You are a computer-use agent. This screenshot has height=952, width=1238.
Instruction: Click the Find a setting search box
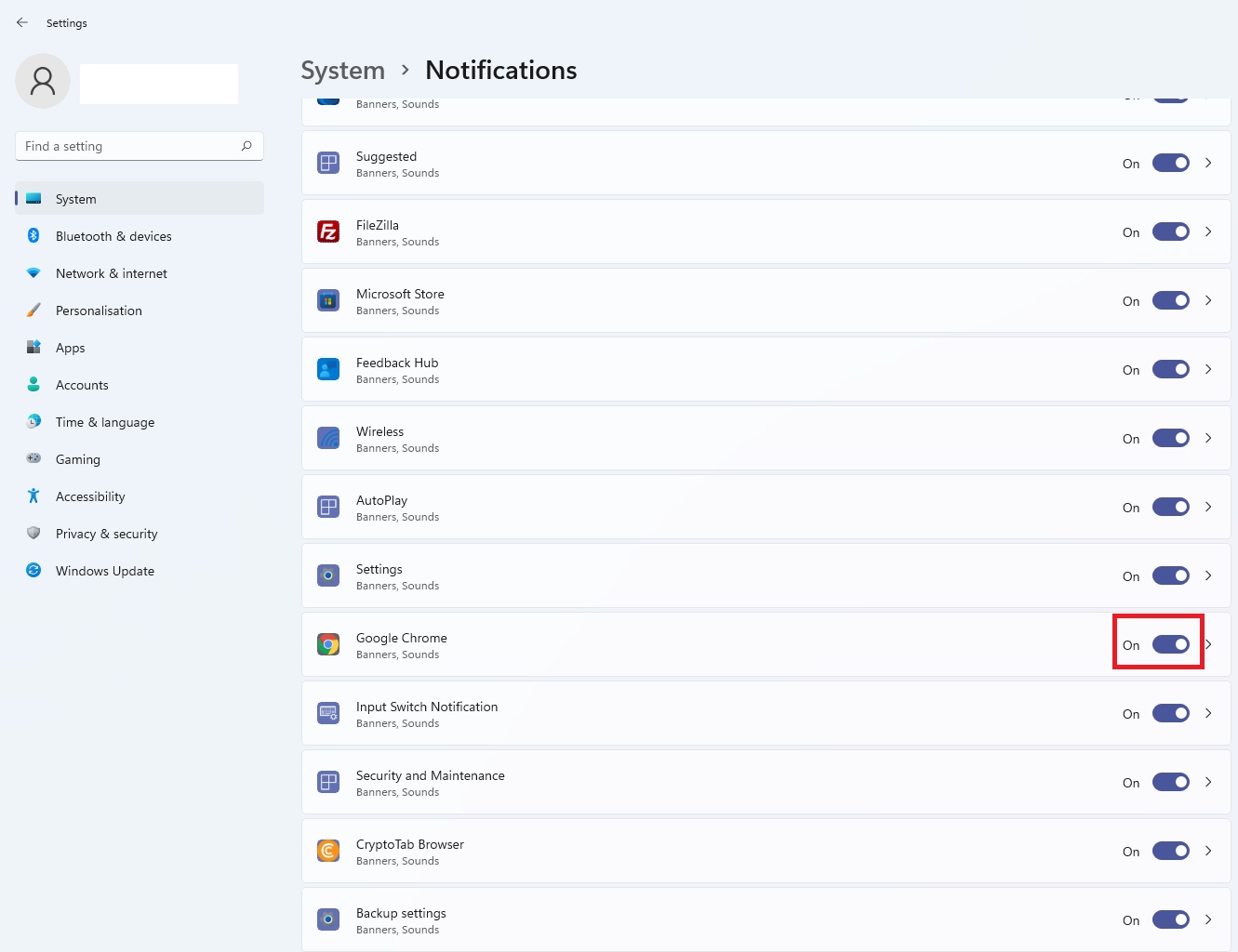pyautogui.click(x=130, y=146)
